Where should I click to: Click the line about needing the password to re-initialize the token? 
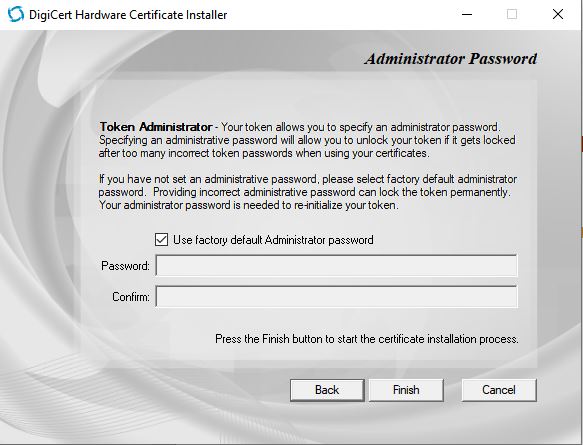(249, 205)
